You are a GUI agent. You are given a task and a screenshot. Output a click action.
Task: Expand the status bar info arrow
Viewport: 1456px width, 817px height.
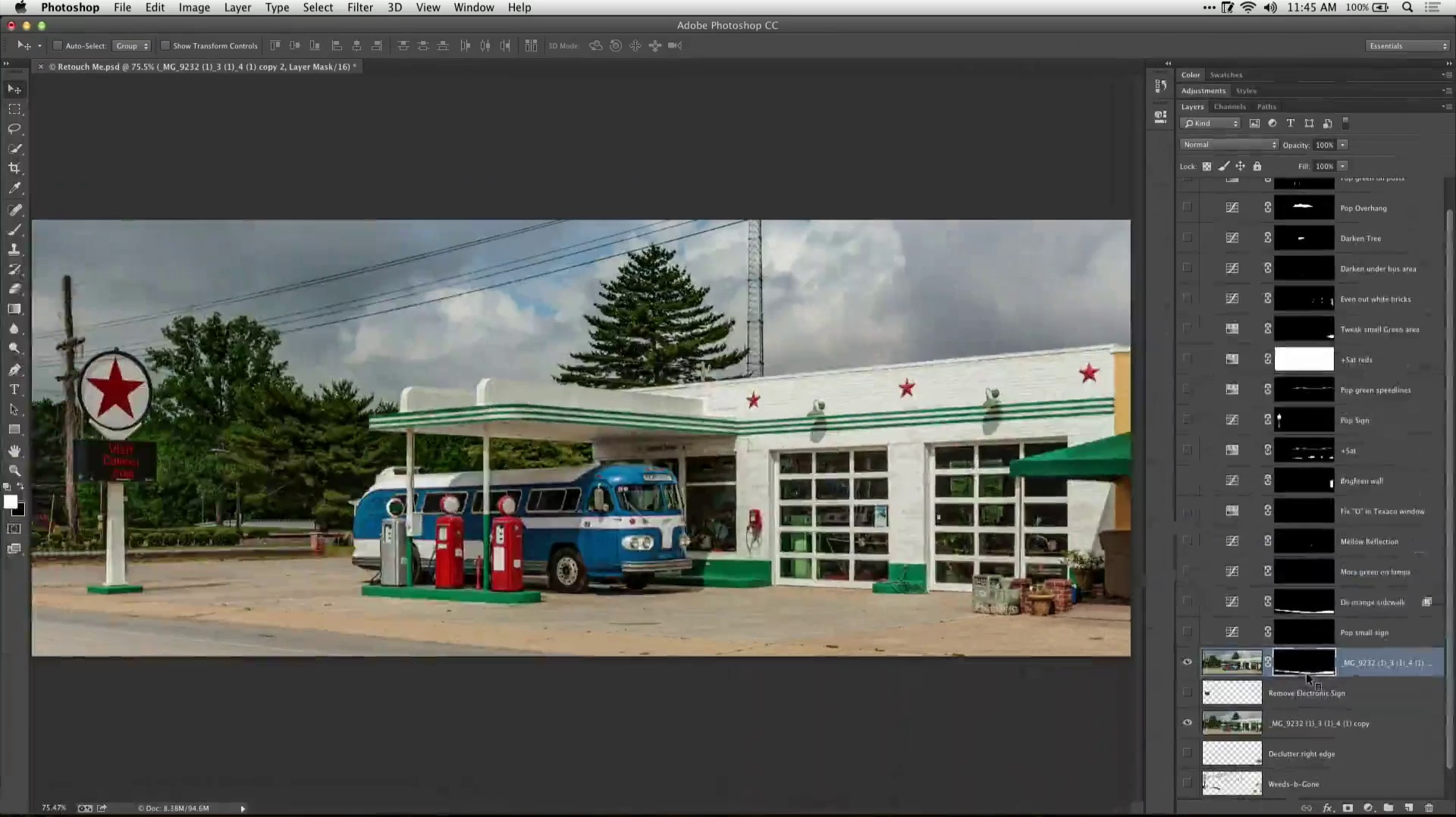(243, 809)
